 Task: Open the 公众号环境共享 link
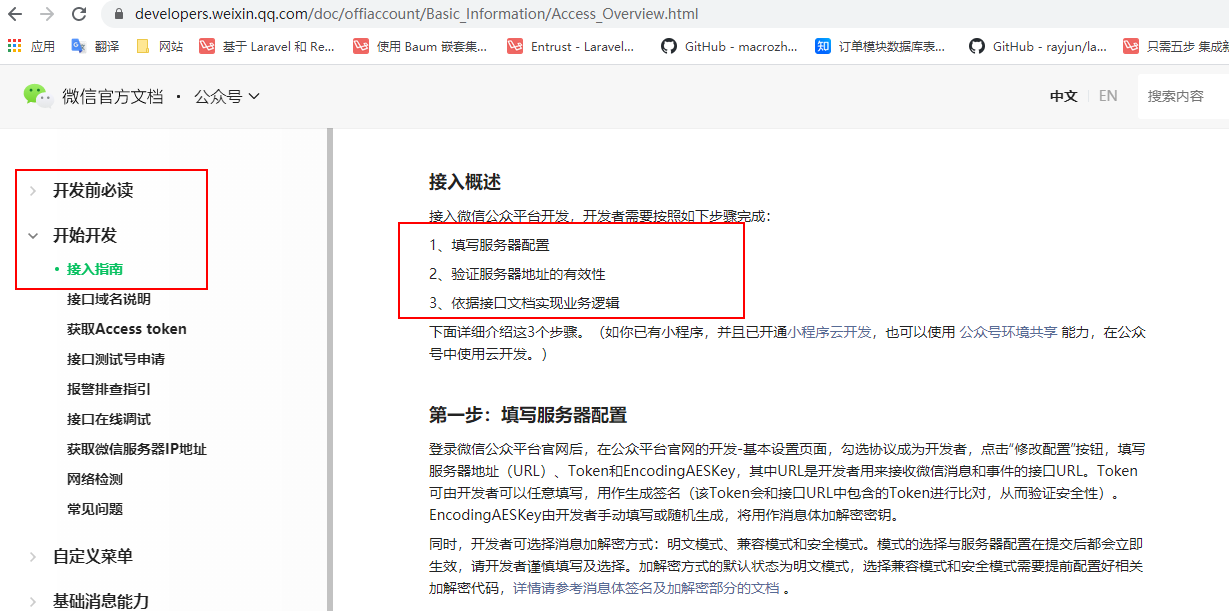(1009, 333)
